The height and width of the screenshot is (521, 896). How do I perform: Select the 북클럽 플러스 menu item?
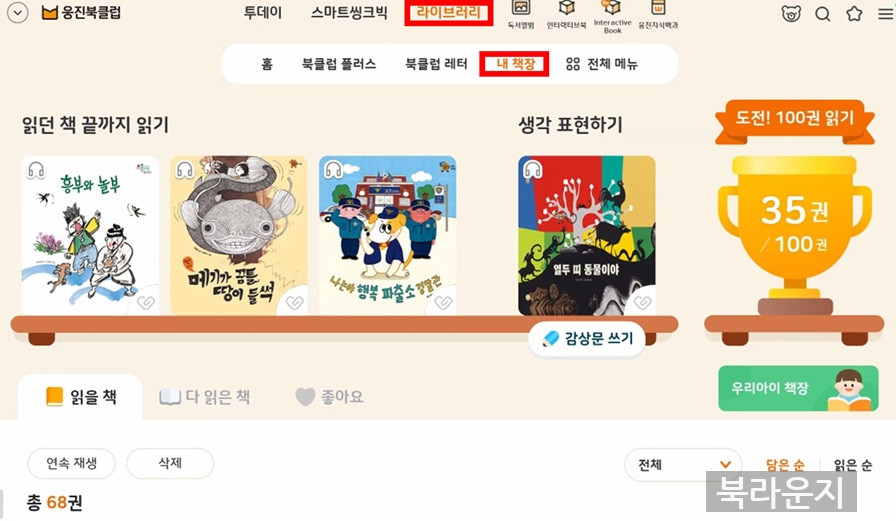(x=339, y=63)
